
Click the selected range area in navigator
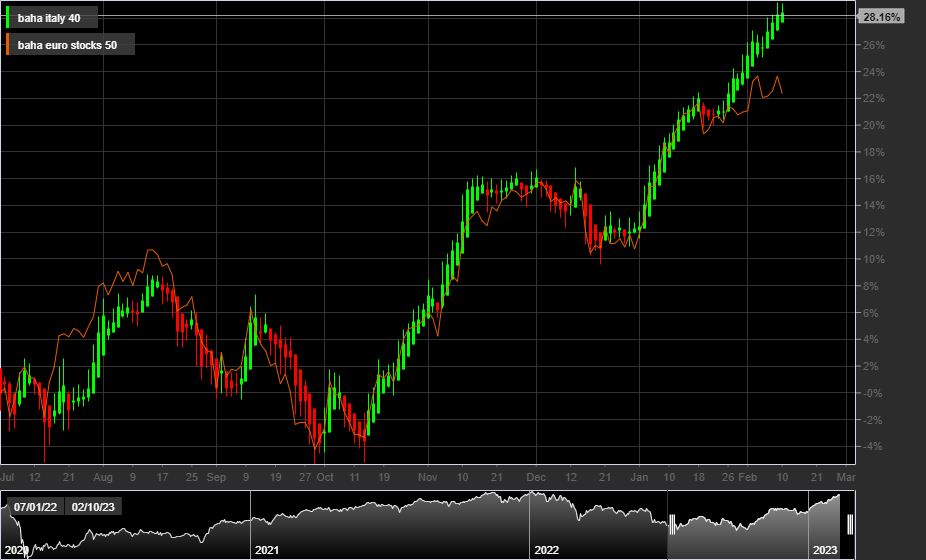pyautogui.click(x=761, y=525)
